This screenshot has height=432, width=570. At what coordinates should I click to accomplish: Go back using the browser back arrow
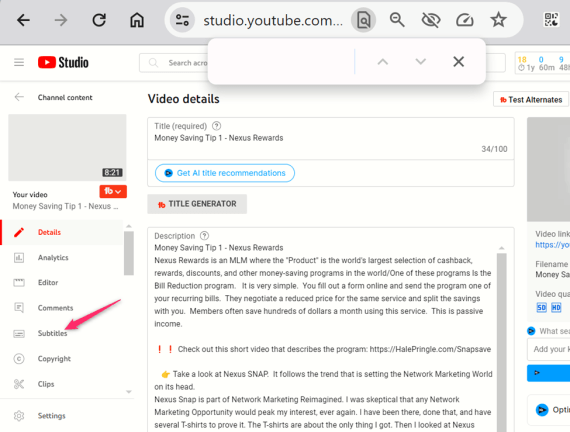[x=23, y=20]
